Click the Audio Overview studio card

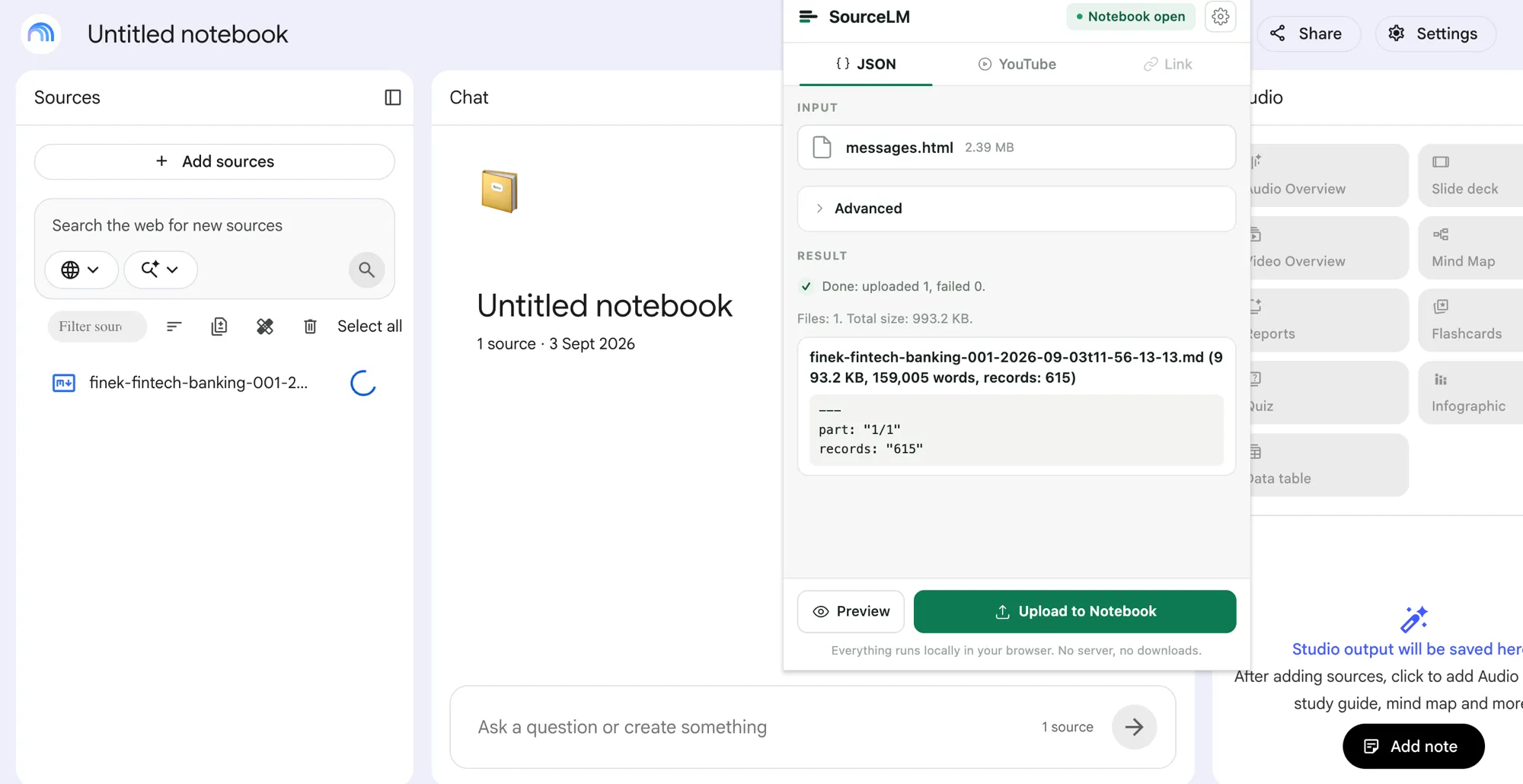(x=1329, y=175)
